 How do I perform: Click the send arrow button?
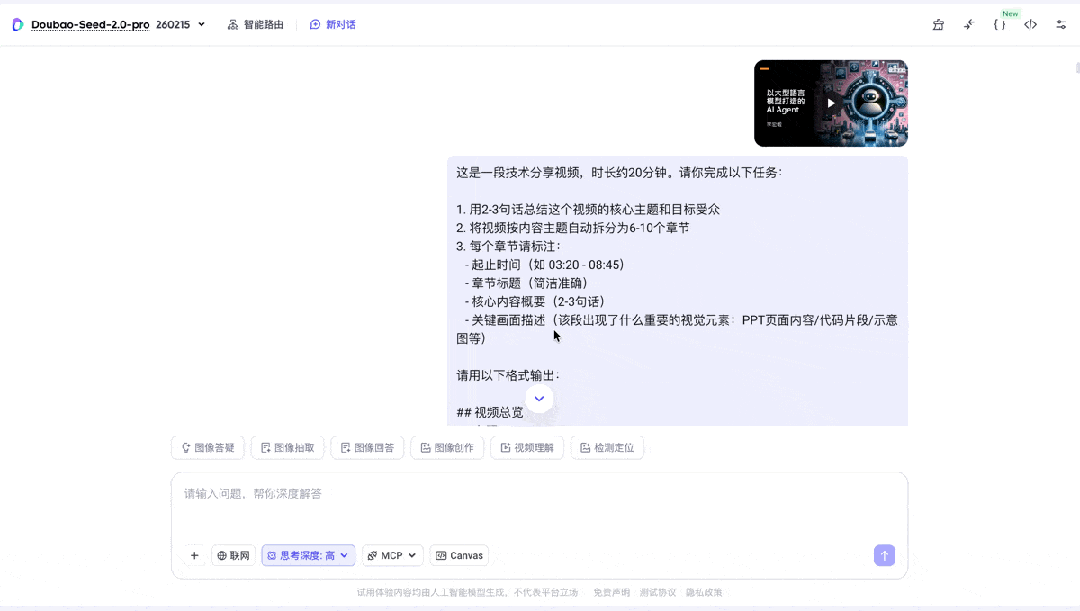coord(884,555)
